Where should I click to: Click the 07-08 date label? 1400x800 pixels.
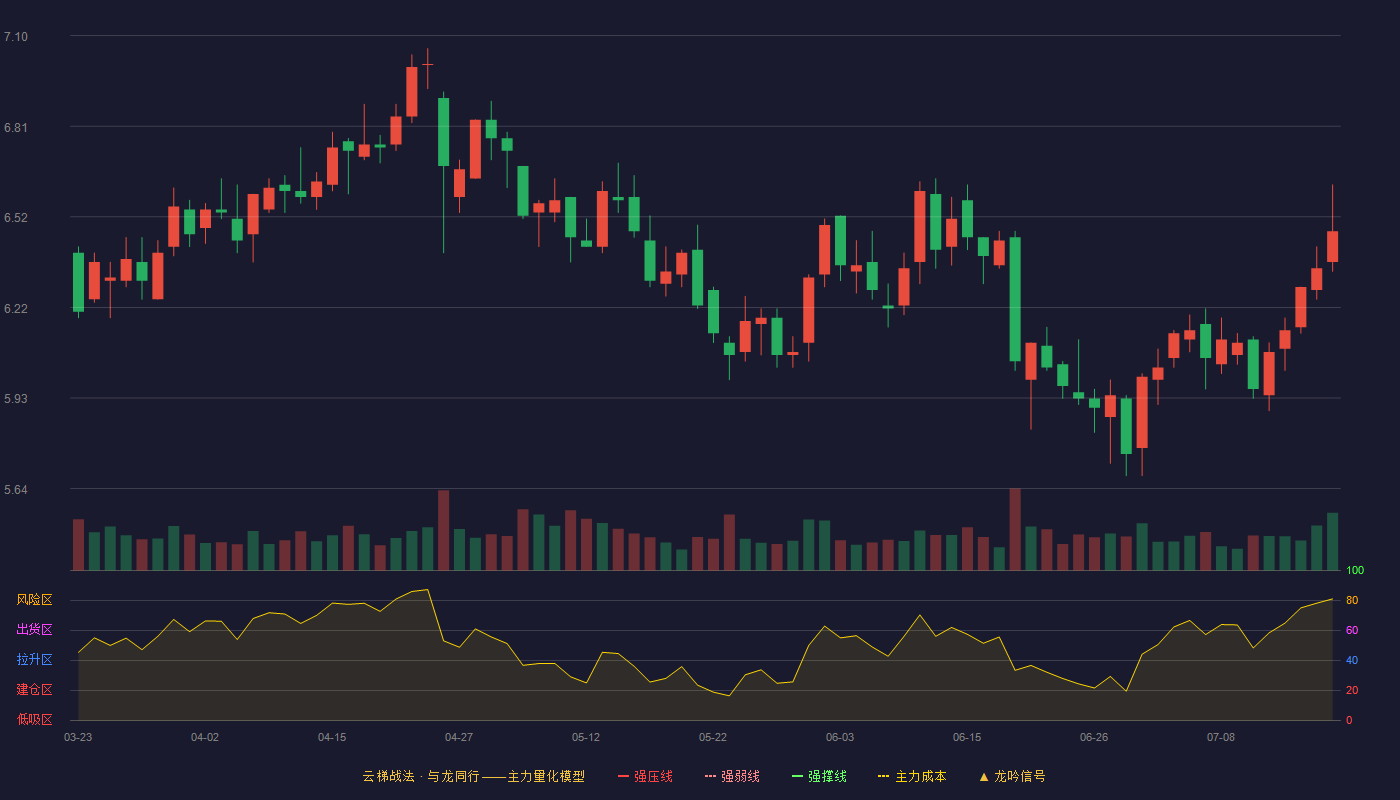pyautogui.click(x=1221, y=737)
